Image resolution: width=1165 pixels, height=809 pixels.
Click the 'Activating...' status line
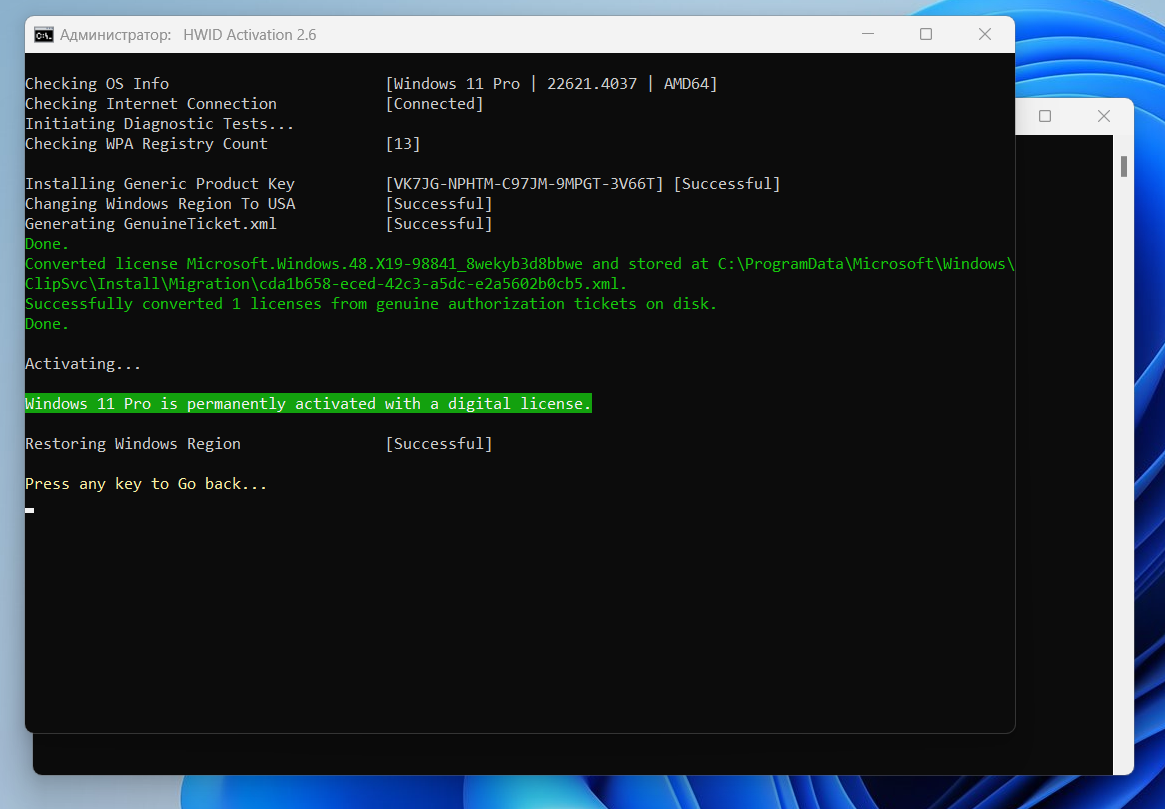[x=83, y=364]
